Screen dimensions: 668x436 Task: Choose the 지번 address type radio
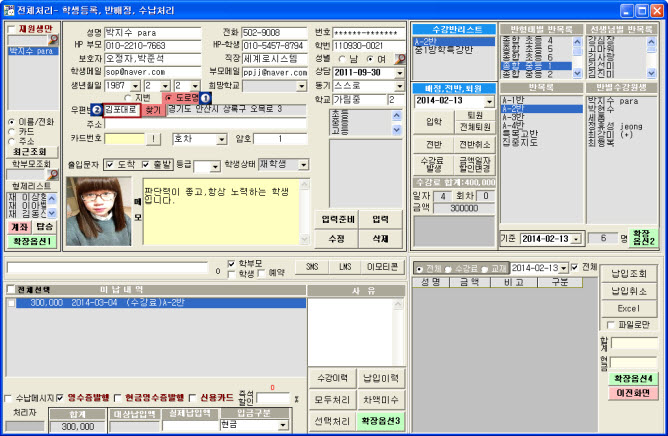128,98
